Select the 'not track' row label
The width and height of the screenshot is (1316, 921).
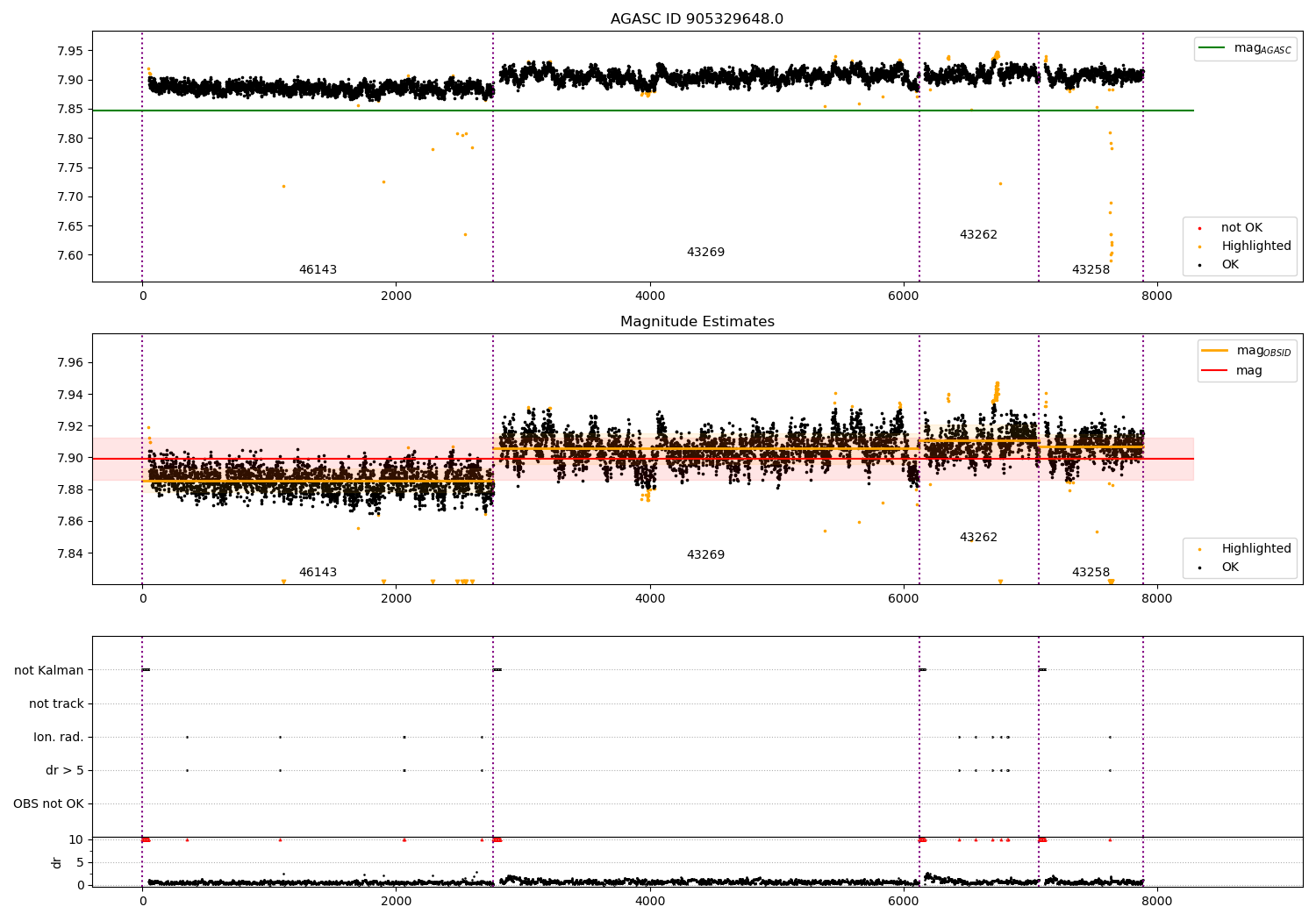(x=56, y=704)
